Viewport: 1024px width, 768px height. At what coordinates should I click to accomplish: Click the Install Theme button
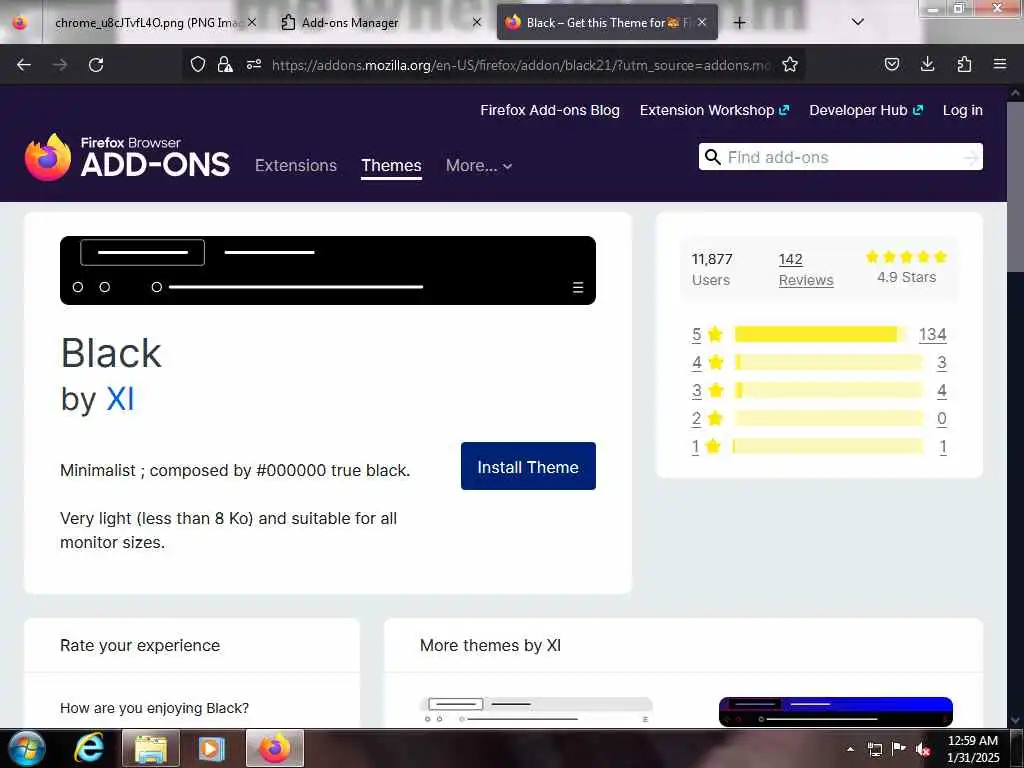coord(528,466)
